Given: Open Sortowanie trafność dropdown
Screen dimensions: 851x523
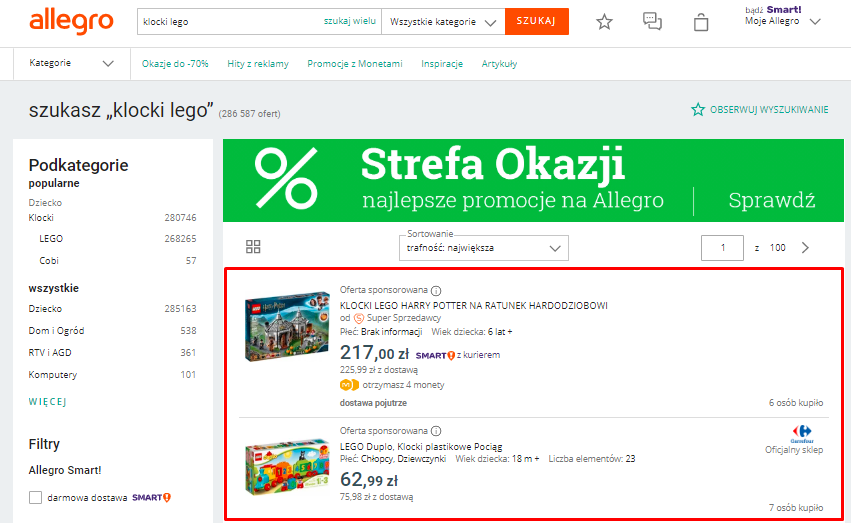Looking at the screenshot, I should [x=484, y=248].
